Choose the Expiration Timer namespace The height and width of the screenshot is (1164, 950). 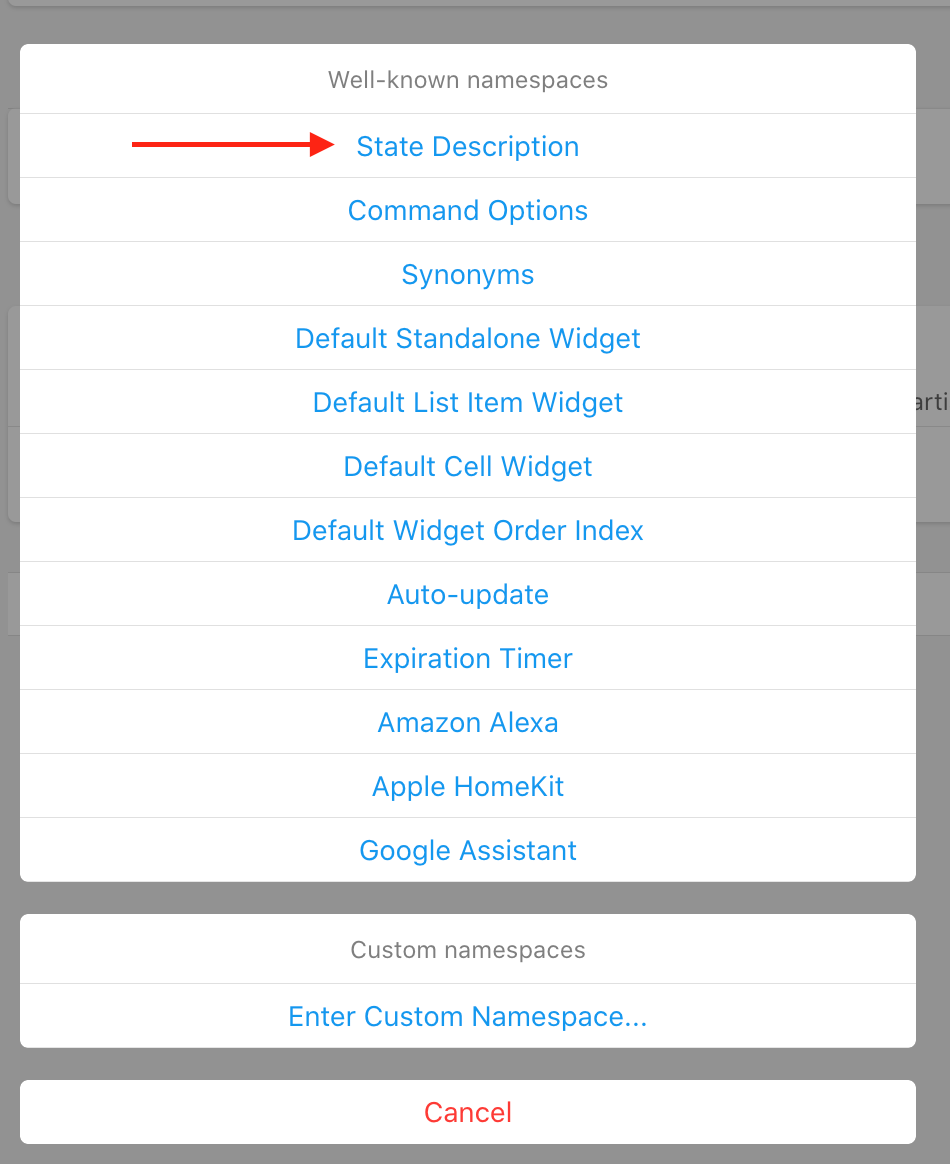point(468,658)
